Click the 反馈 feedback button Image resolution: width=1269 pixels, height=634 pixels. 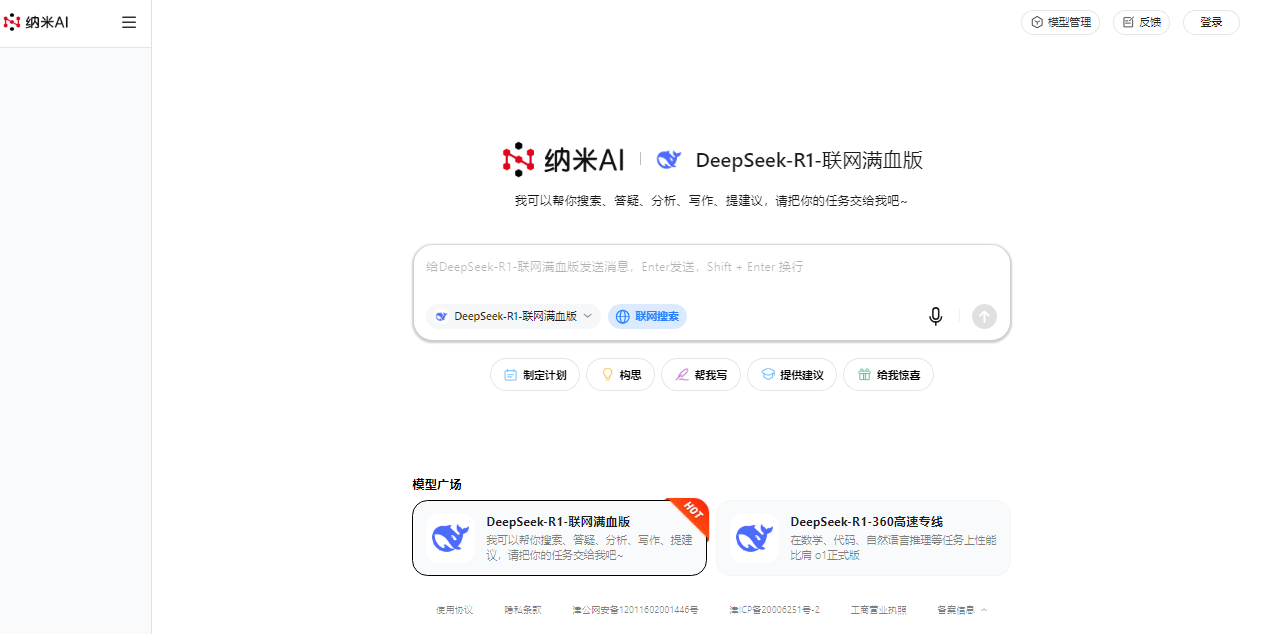click(1141, 22)
